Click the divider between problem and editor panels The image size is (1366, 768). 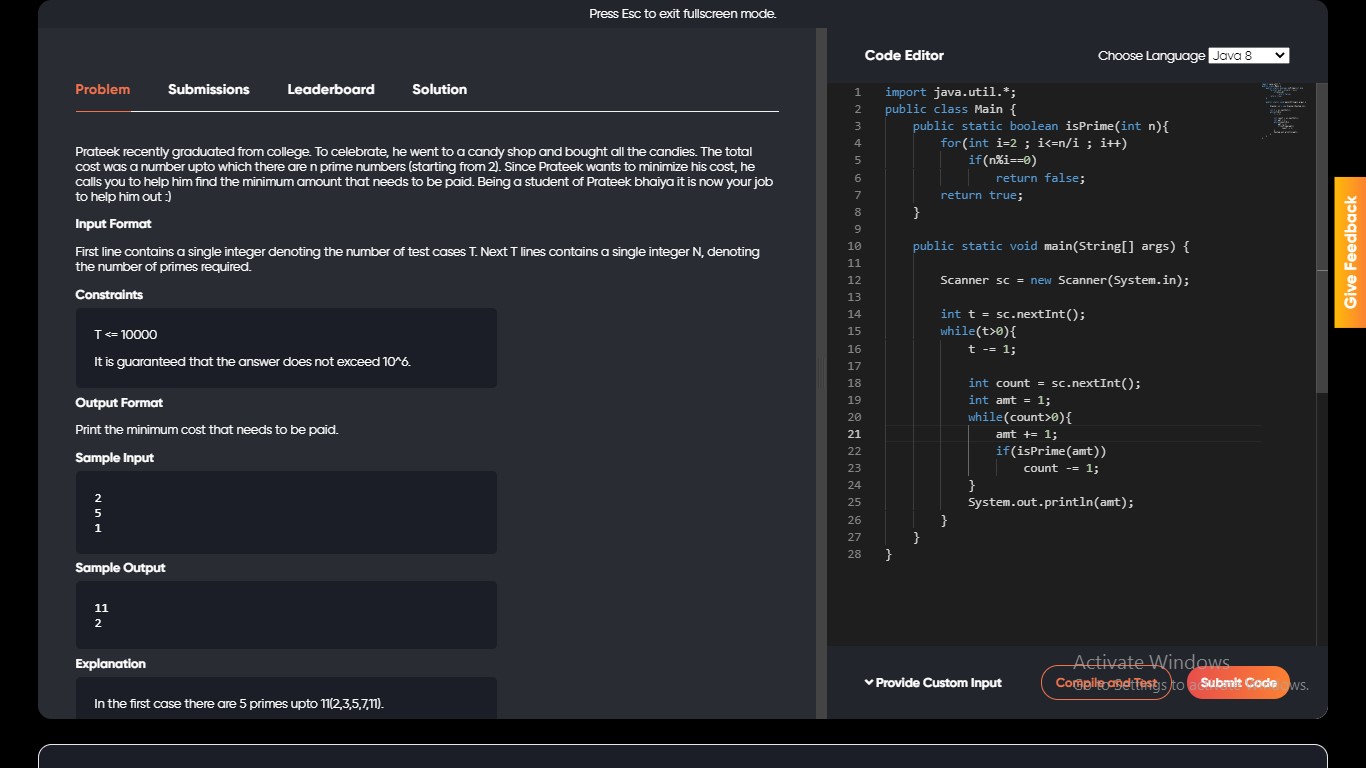tap(821, 373)
